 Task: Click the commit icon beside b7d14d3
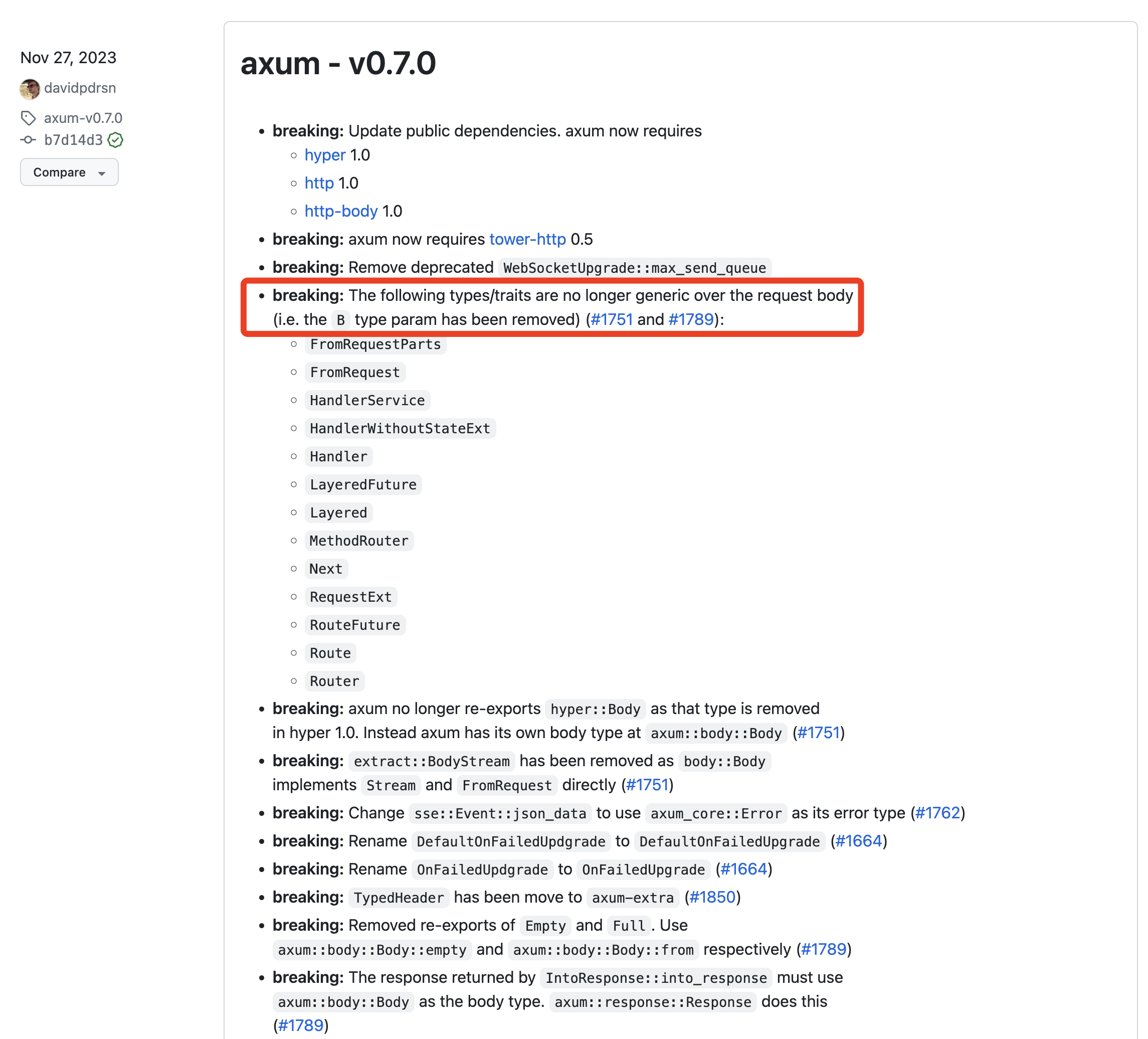pyautogui.click(x=28, y=139)
